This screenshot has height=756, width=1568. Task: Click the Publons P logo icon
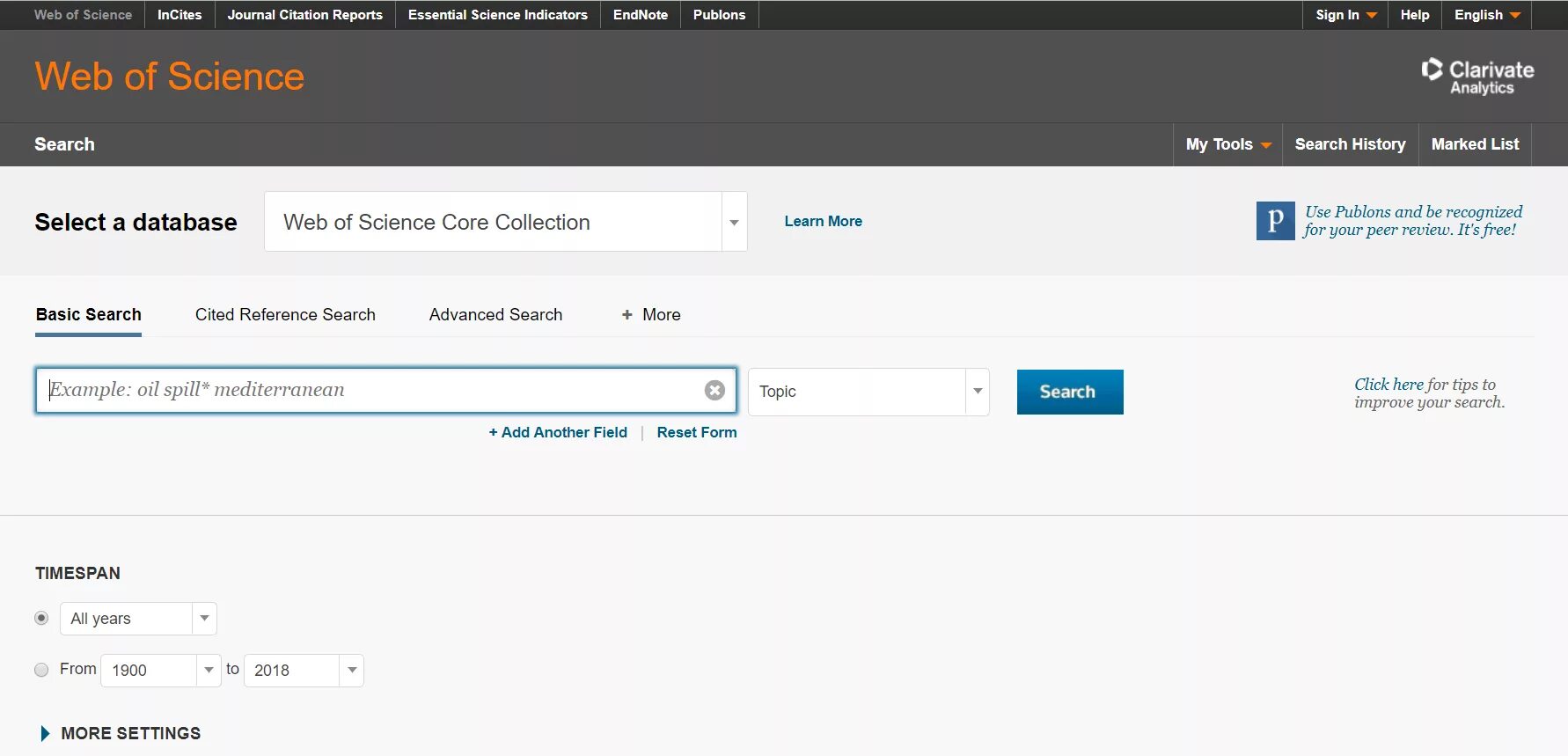coord(1275,221)
